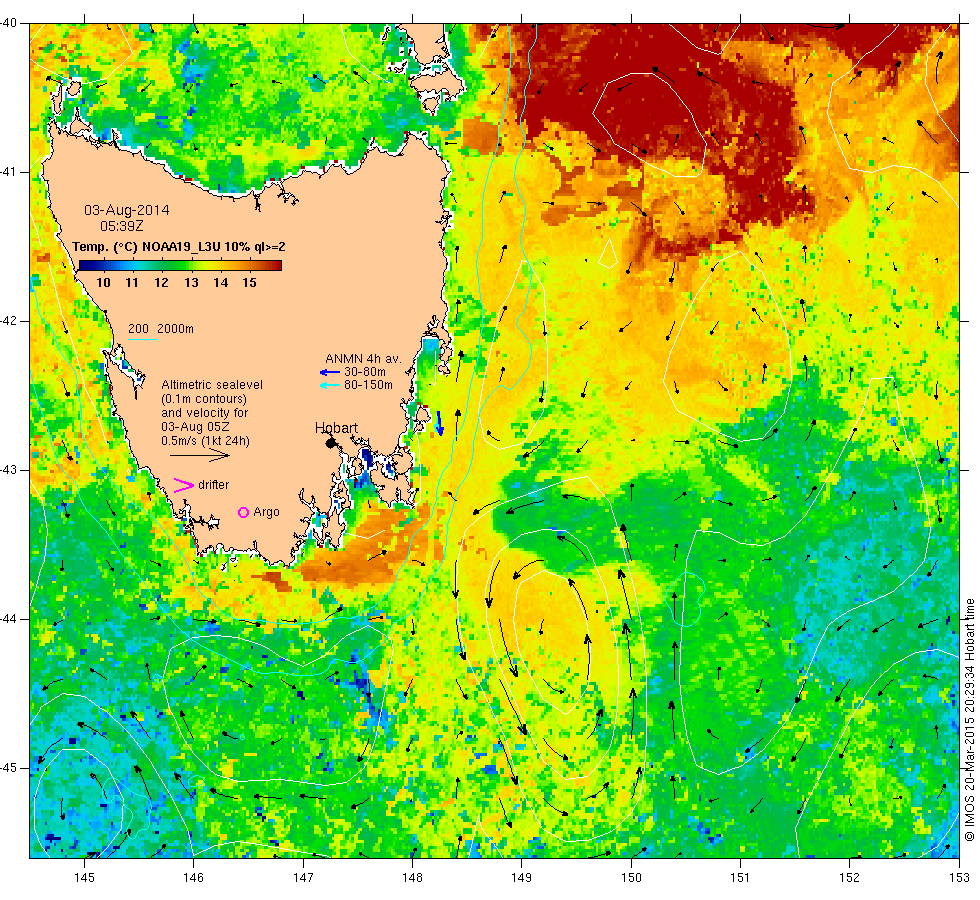
Task: Click the color scale value 10
Action: tap(103, 282)
